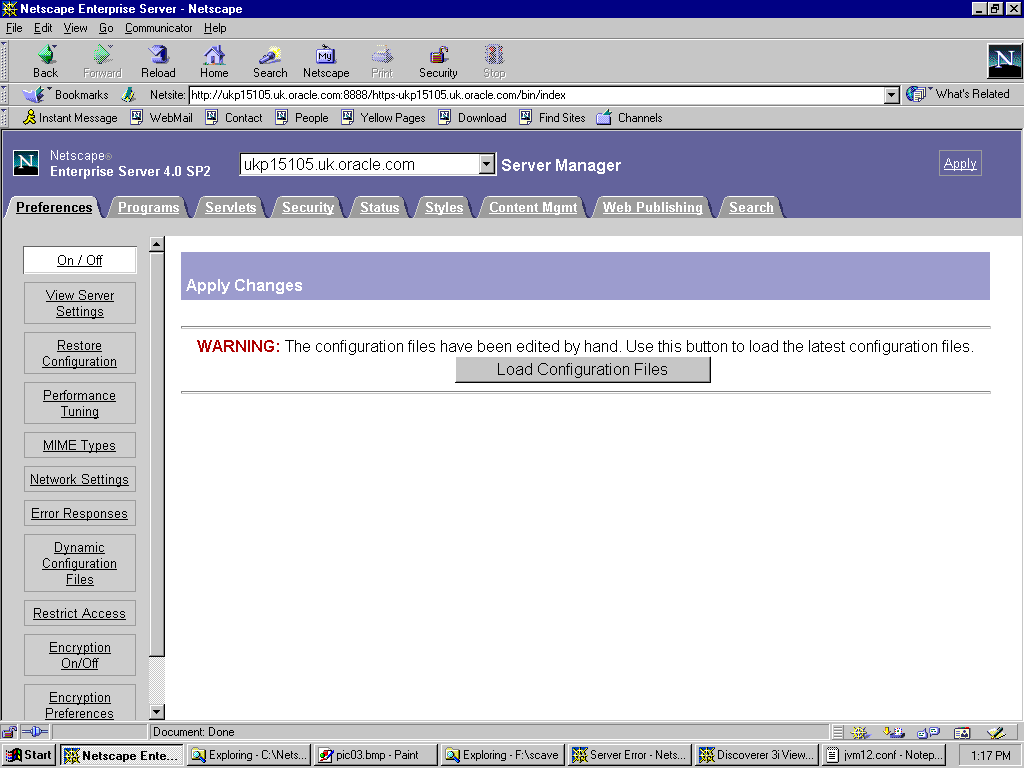This screenshot has width=1024, height=768.
Task: Open the Edit menu
Action: (43, 28)
